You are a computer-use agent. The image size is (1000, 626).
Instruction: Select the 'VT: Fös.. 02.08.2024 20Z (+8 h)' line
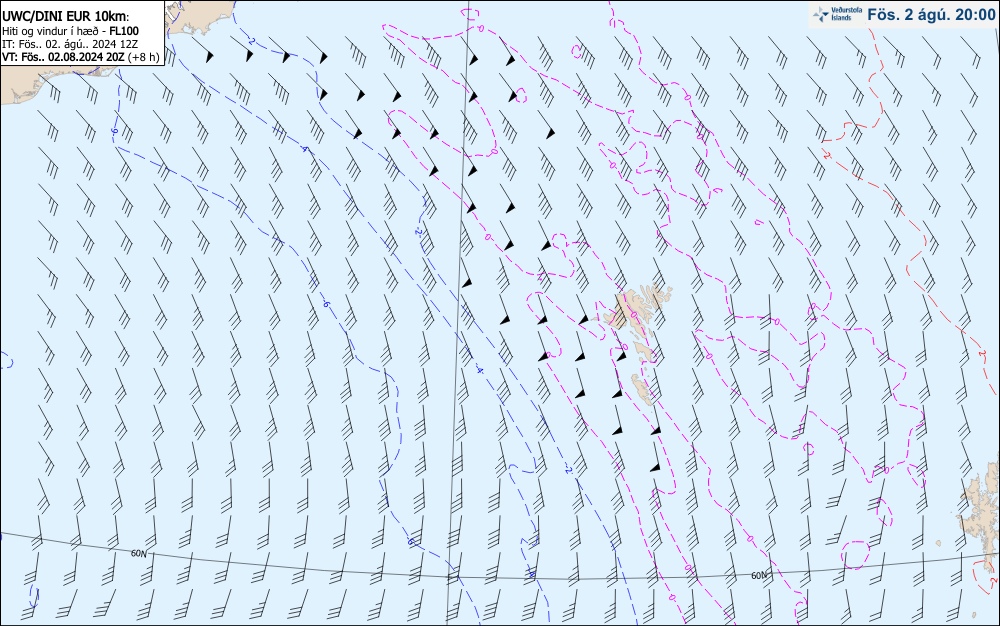point(80,57)
